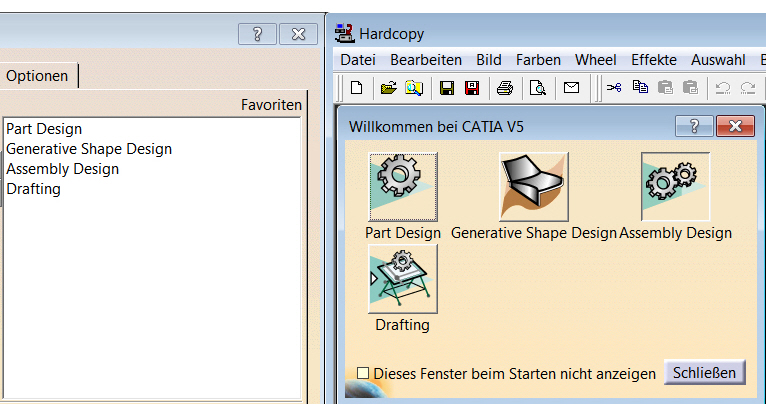Viewport: 766px width, 405px height.
Task: Launch the Assembly Design workbench icon
Action: click(676, 187)
